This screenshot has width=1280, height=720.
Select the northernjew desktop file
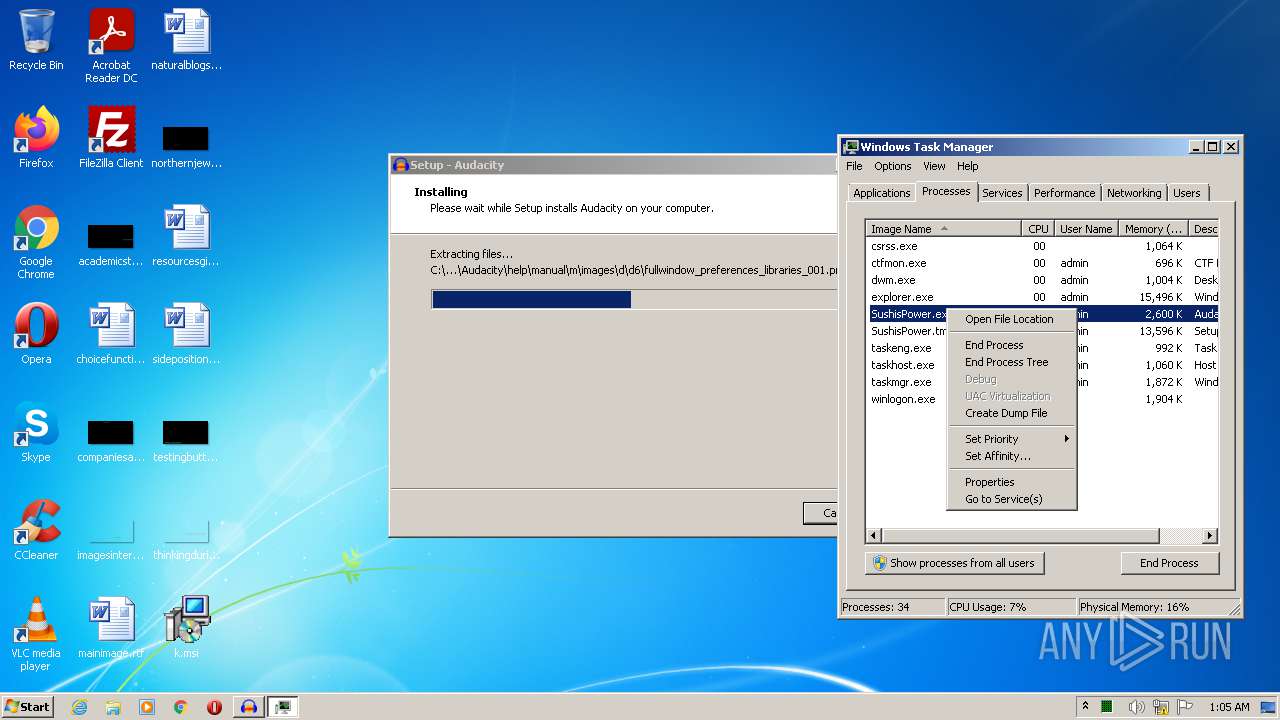(186, 146)
